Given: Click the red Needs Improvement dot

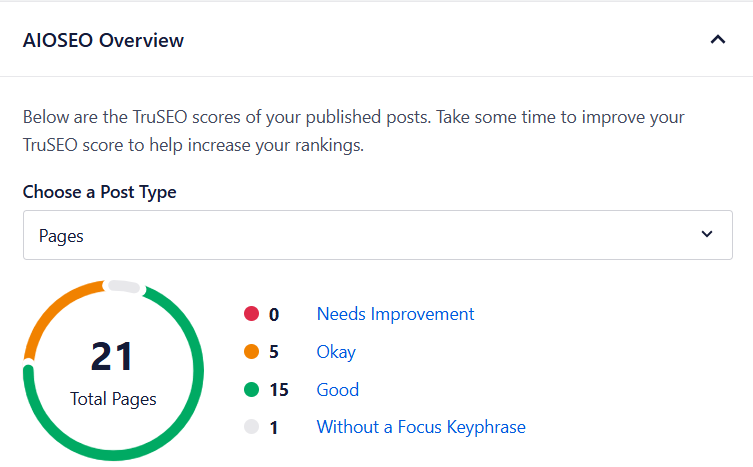Looking at the screenshot, I should [251, 314].
